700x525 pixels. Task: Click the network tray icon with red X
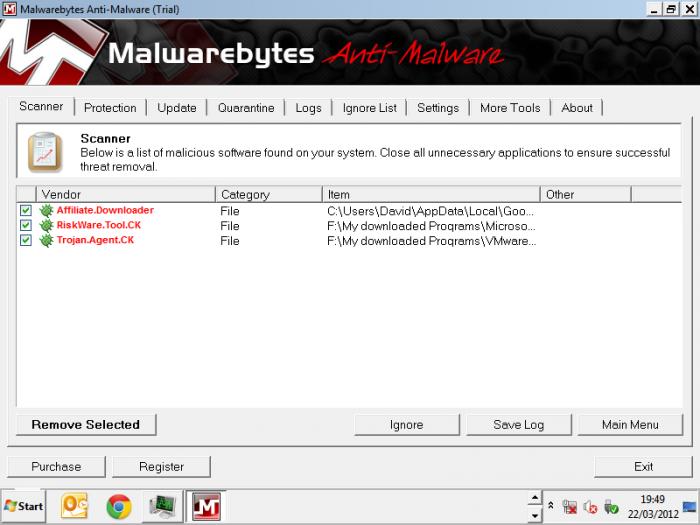570,507
